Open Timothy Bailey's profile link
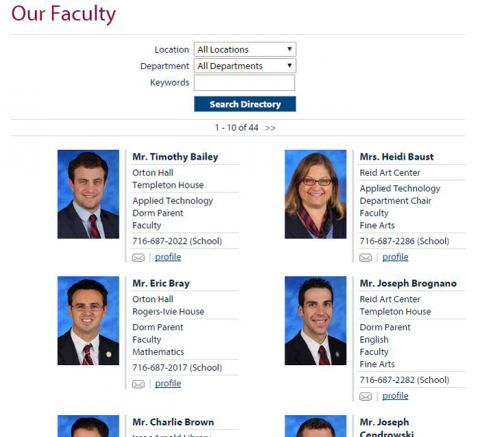The image size is (480, 437). [168, 257]
